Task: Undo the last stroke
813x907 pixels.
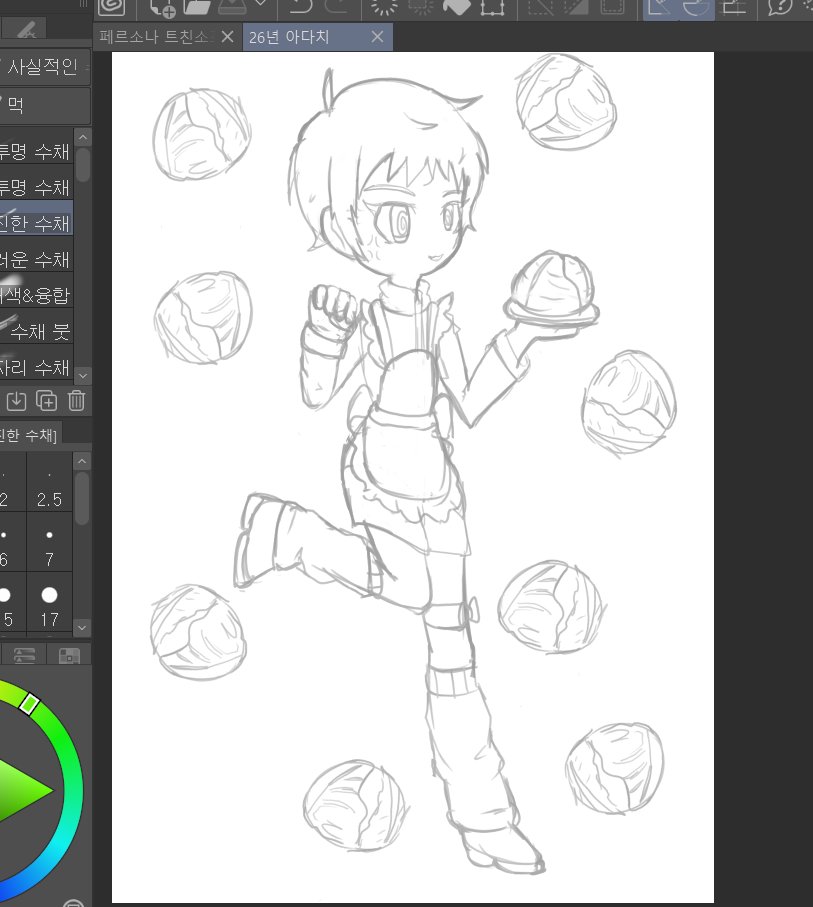Action: 300,6
